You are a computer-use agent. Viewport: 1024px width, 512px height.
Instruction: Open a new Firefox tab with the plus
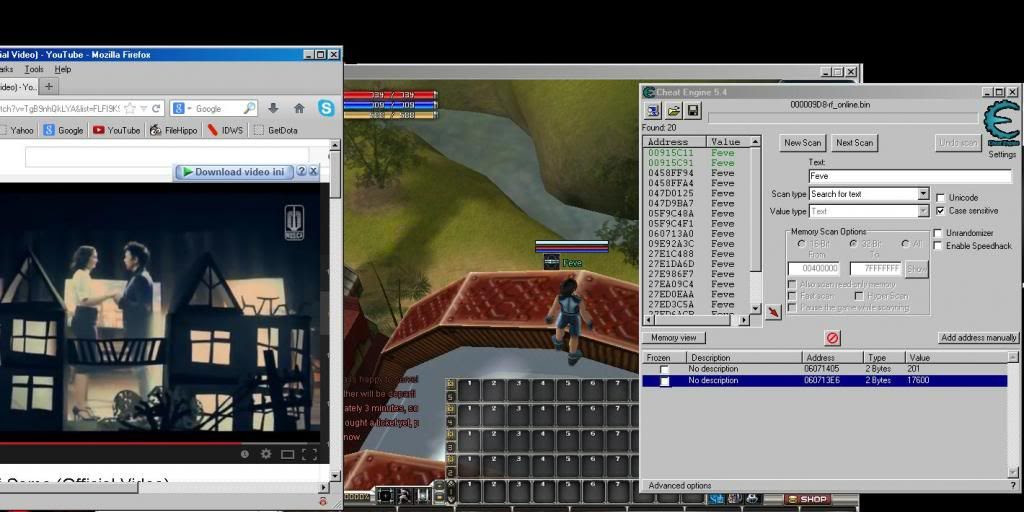click(49, 86)
